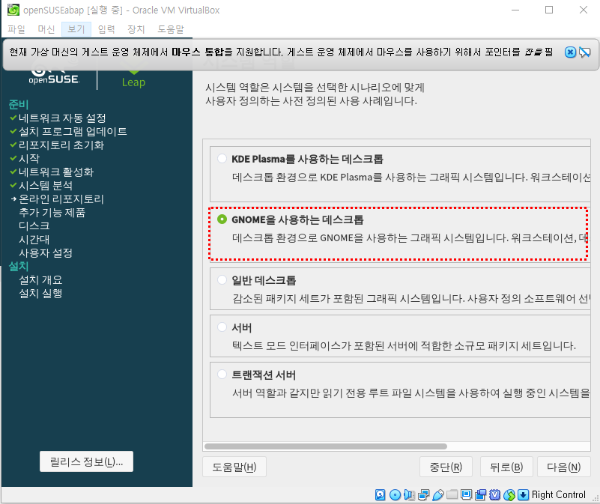Click 네트워크 활성화 sidebar step
The width and height of the screenshot is (600, 504).
[56, 172]
